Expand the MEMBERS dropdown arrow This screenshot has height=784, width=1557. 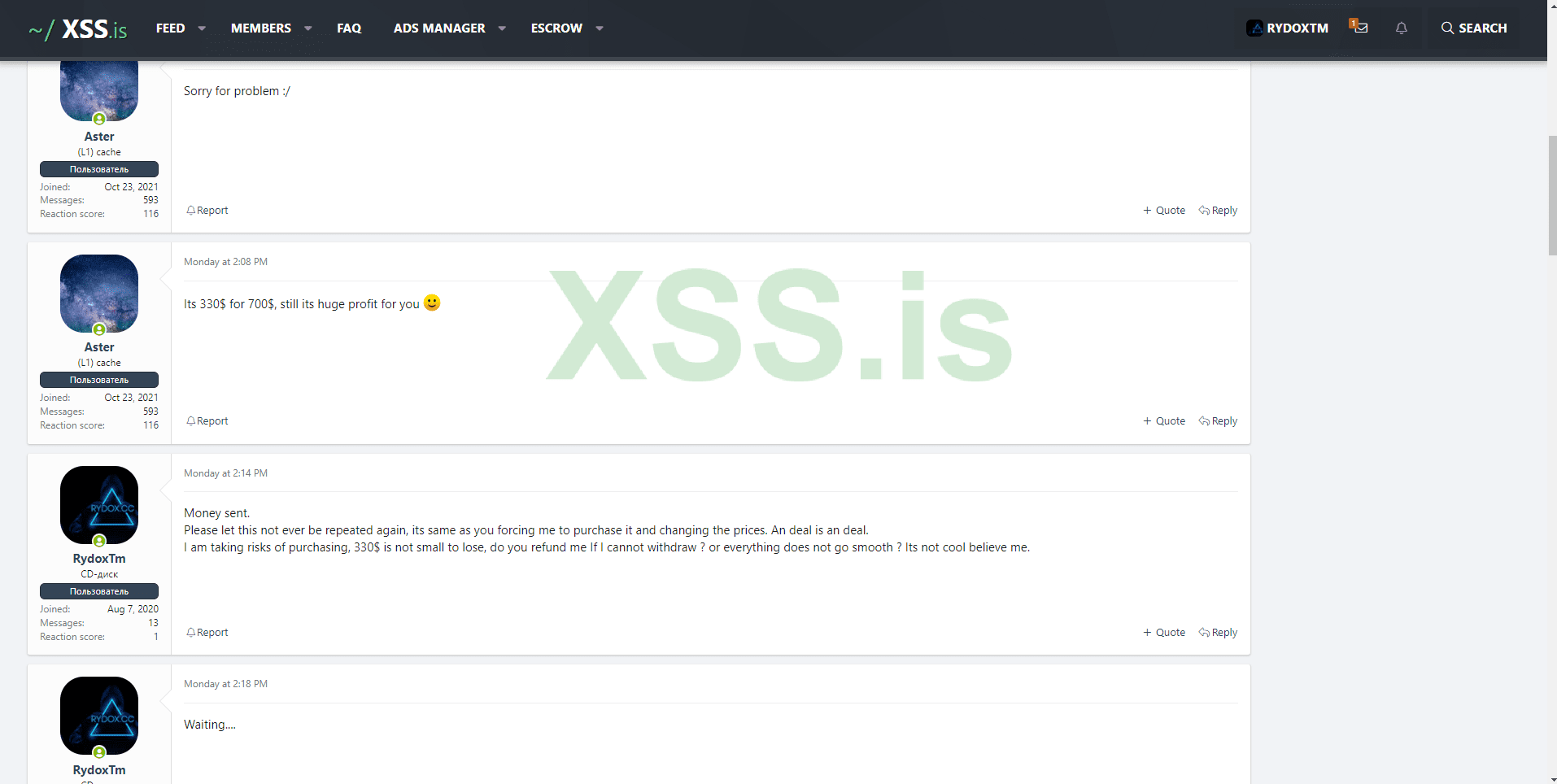click(308, 28)
